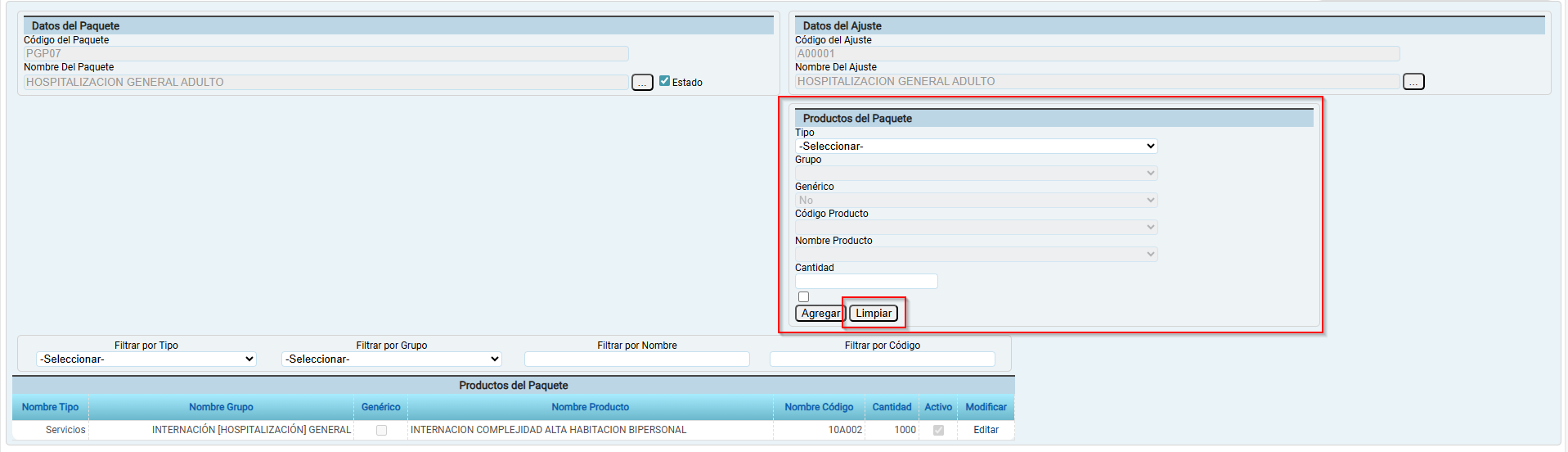
Task: Sort by Nombre Grupo column header
Action: point(221,407)
